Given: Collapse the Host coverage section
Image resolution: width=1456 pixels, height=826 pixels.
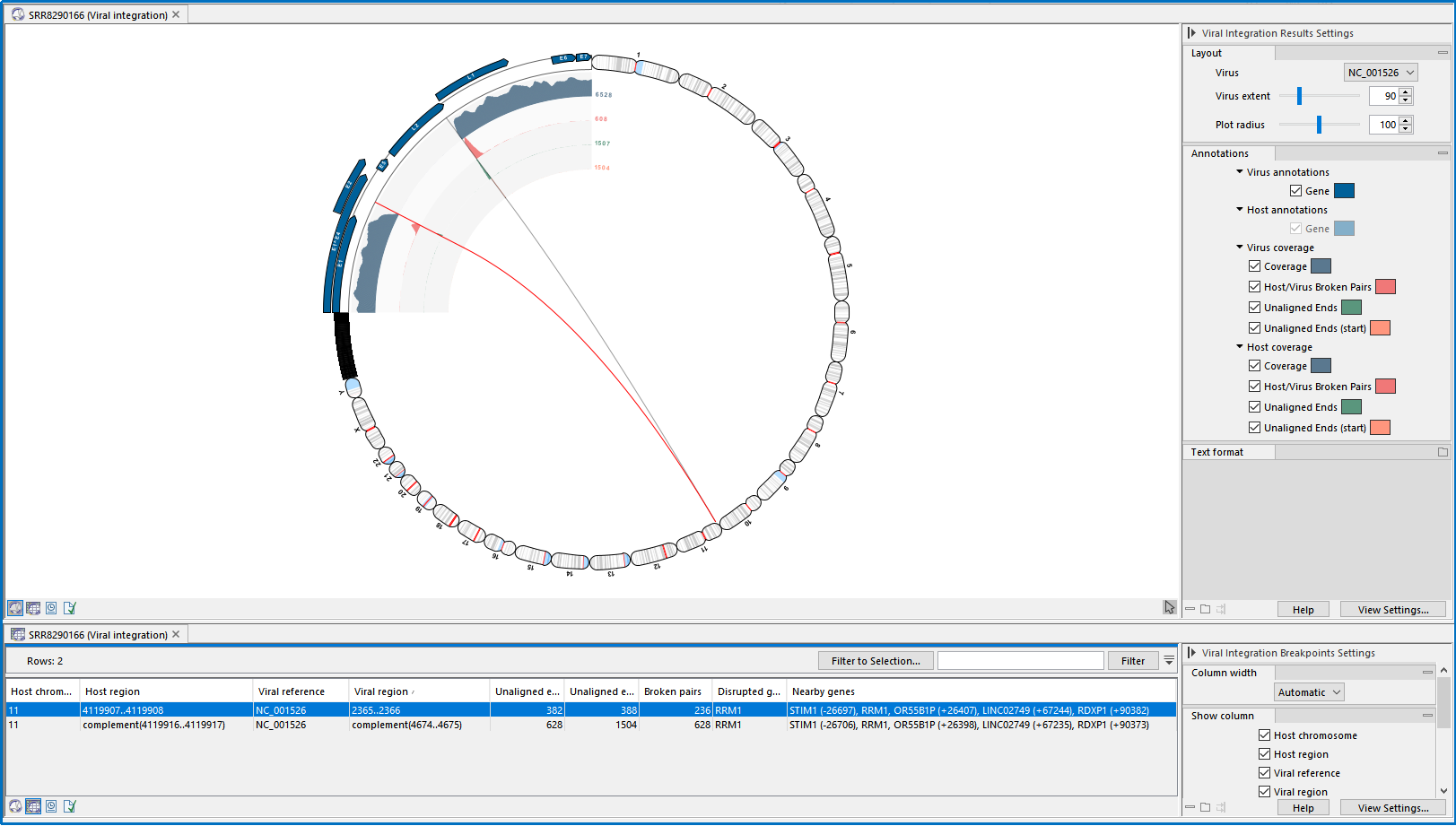Looking at the screenshot, I should pos(1240,347).
